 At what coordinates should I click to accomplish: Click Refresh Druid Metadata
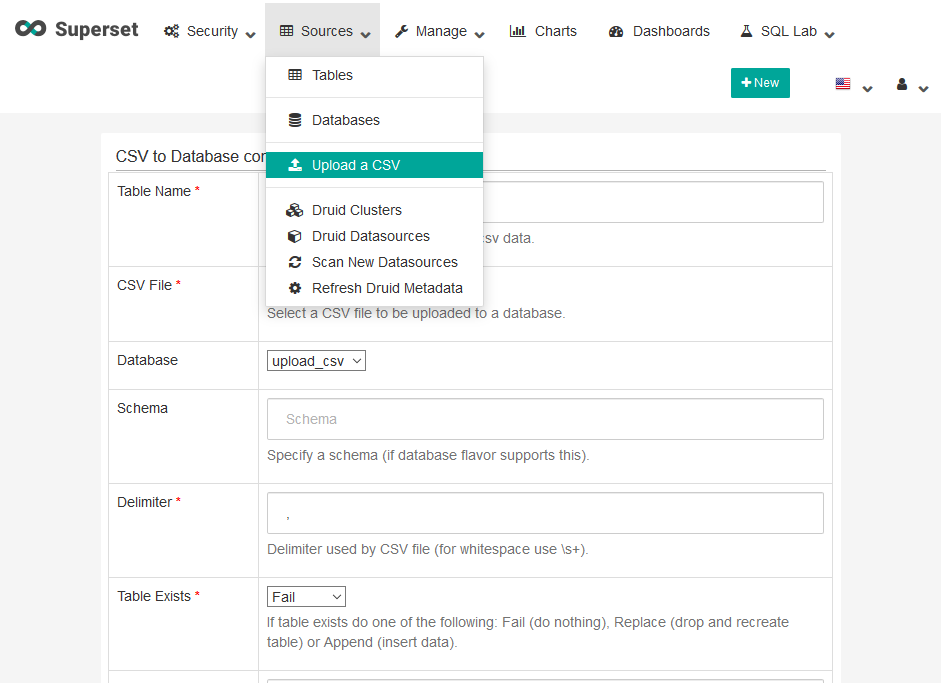coord(387,288)
